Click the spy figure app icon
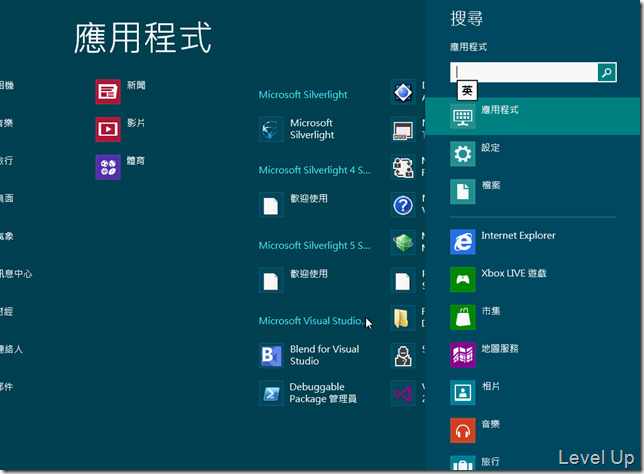This screenshot has height=474, width=644. pyautogui.click(x=403, y=356)
